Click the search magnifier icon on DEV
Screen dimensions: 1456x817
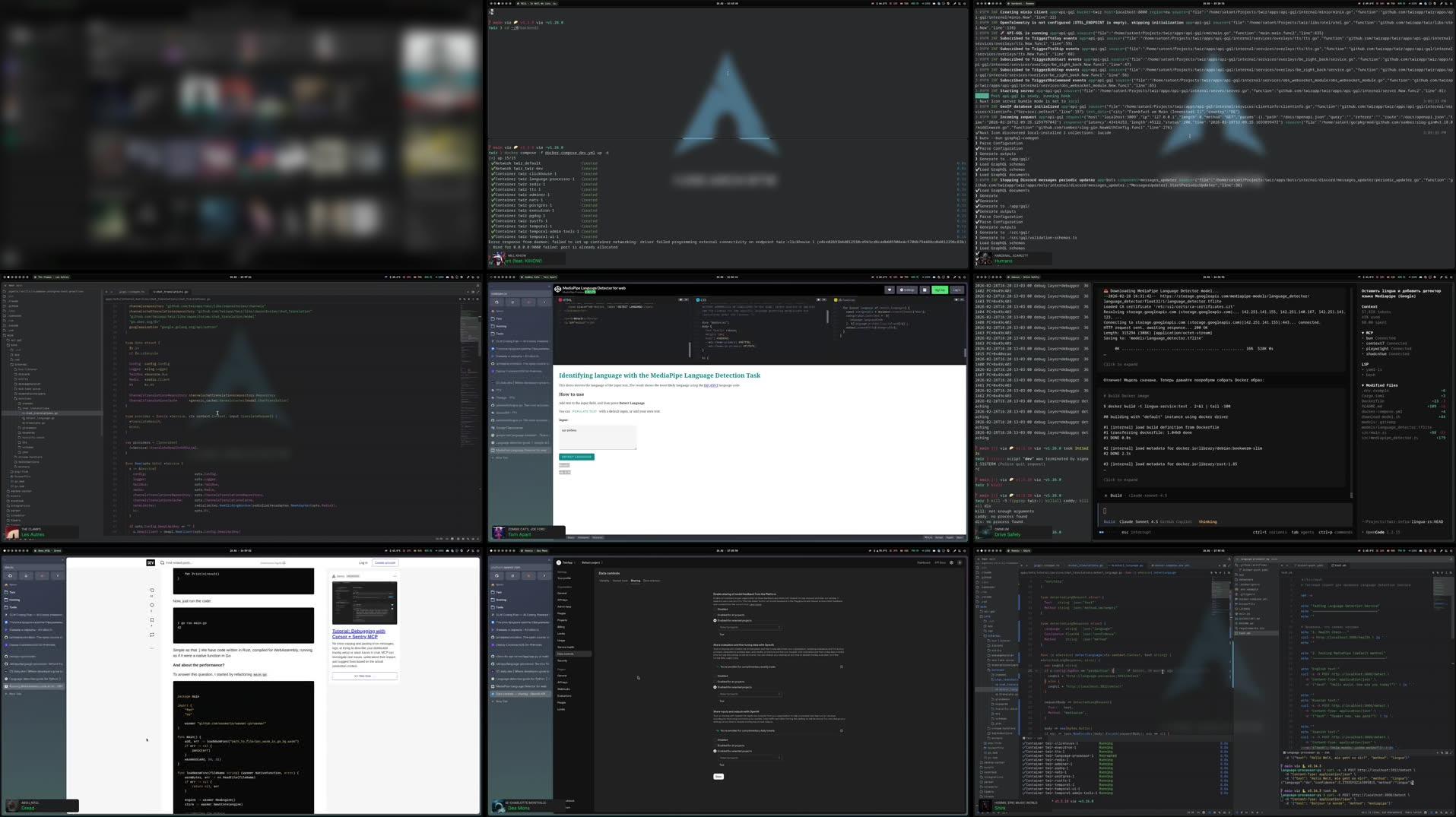tap(162, 563)
